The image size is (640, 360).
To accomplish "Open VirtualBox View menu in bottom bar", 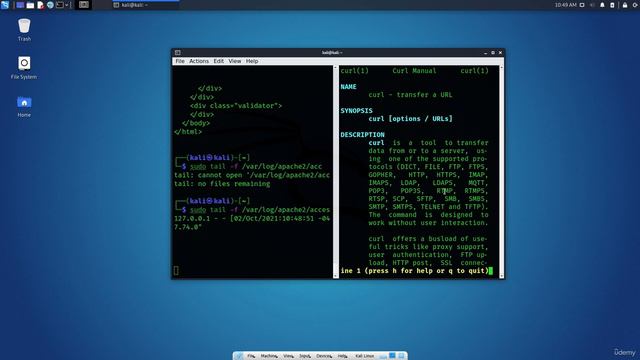I will (x=288, y=356).
